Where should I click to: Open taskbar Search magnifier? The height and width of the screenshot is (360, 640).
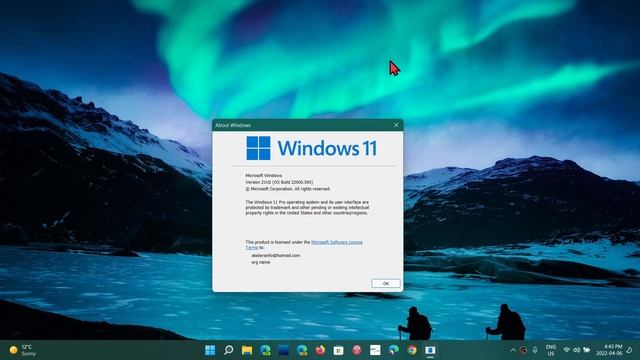[x=229, y=350]
